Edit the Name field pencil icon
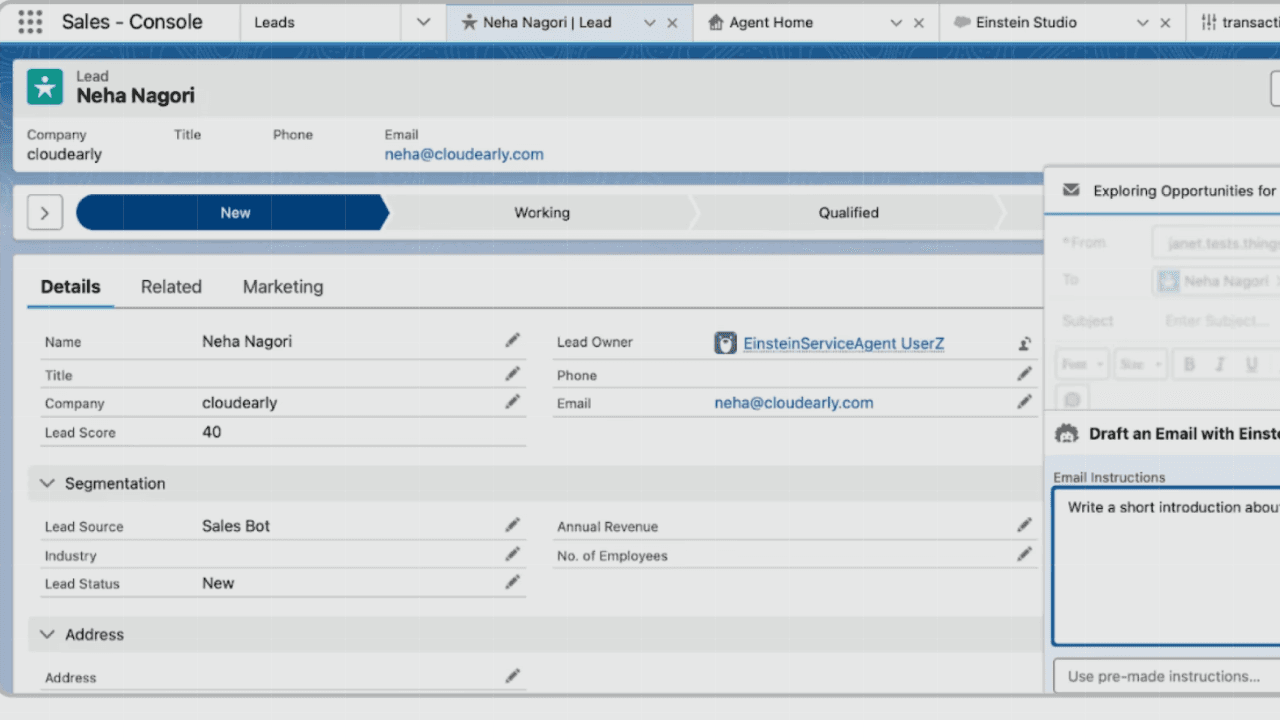Screen dimensions: 1280x720 click(x=513, y=341)
